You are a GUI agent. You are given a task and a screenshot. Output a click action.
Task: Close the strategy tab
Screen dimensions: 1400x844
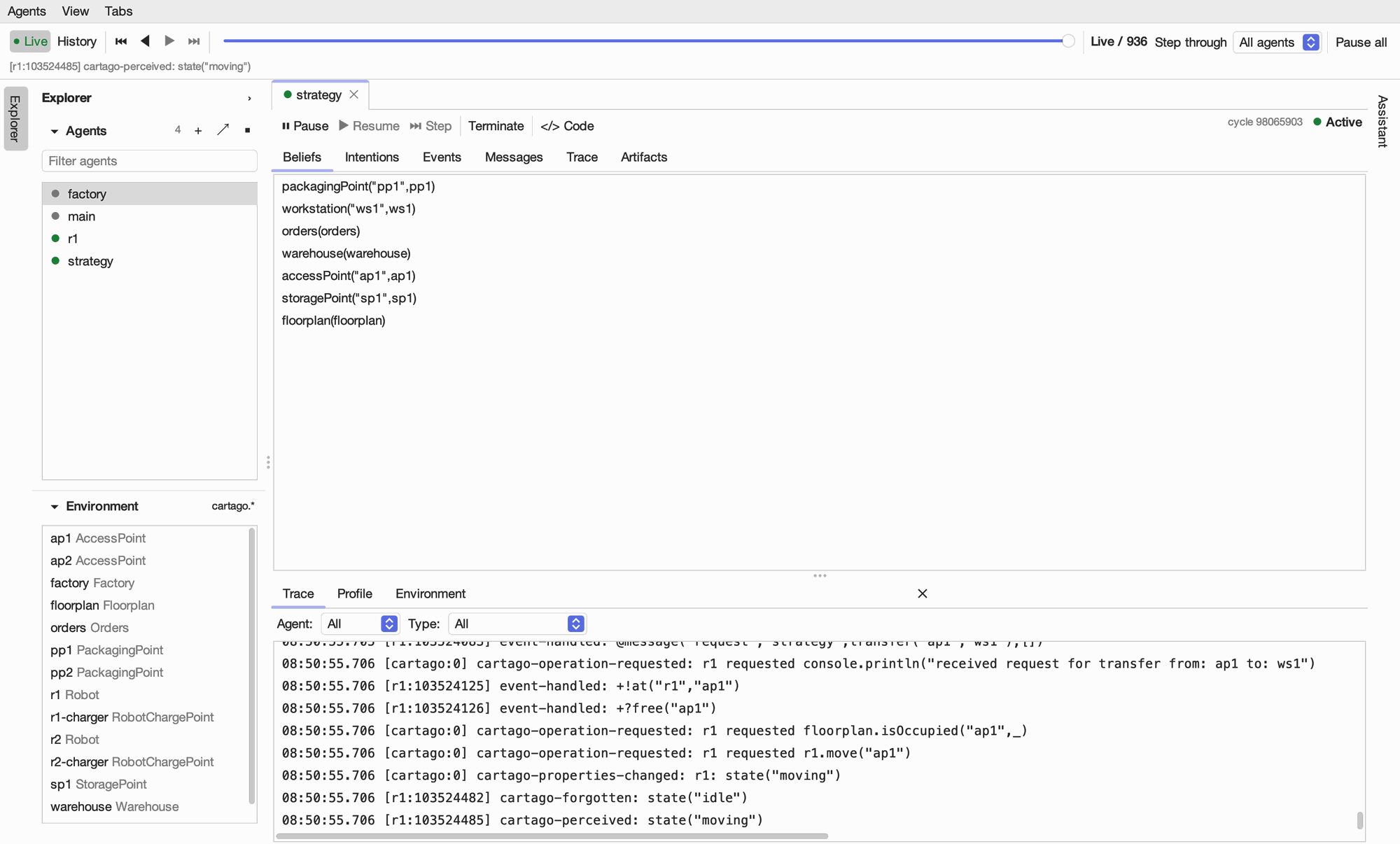click(x=354, y=94)
